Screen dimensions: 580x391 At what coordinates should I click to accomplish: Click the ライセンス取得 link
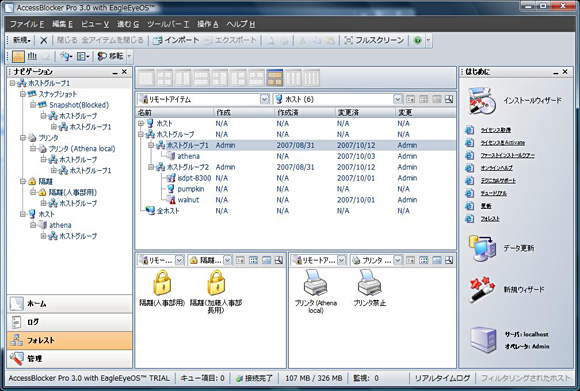(x=496, y=130)
